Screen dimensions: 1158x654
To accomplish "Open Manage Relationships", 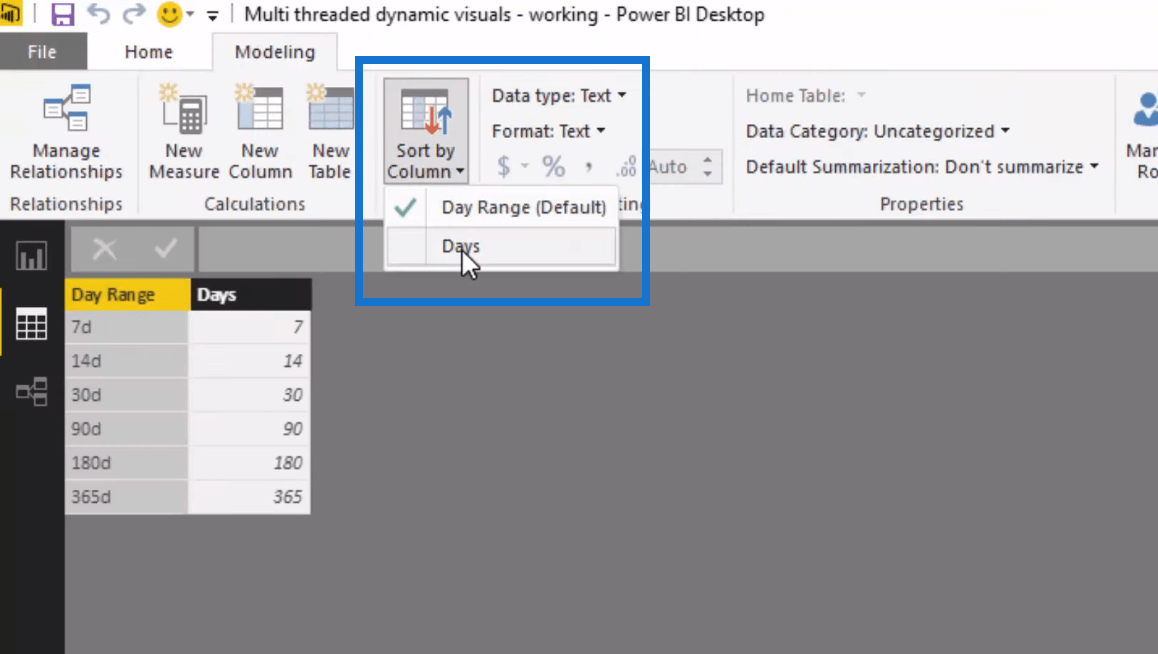I will coord(66,131).
